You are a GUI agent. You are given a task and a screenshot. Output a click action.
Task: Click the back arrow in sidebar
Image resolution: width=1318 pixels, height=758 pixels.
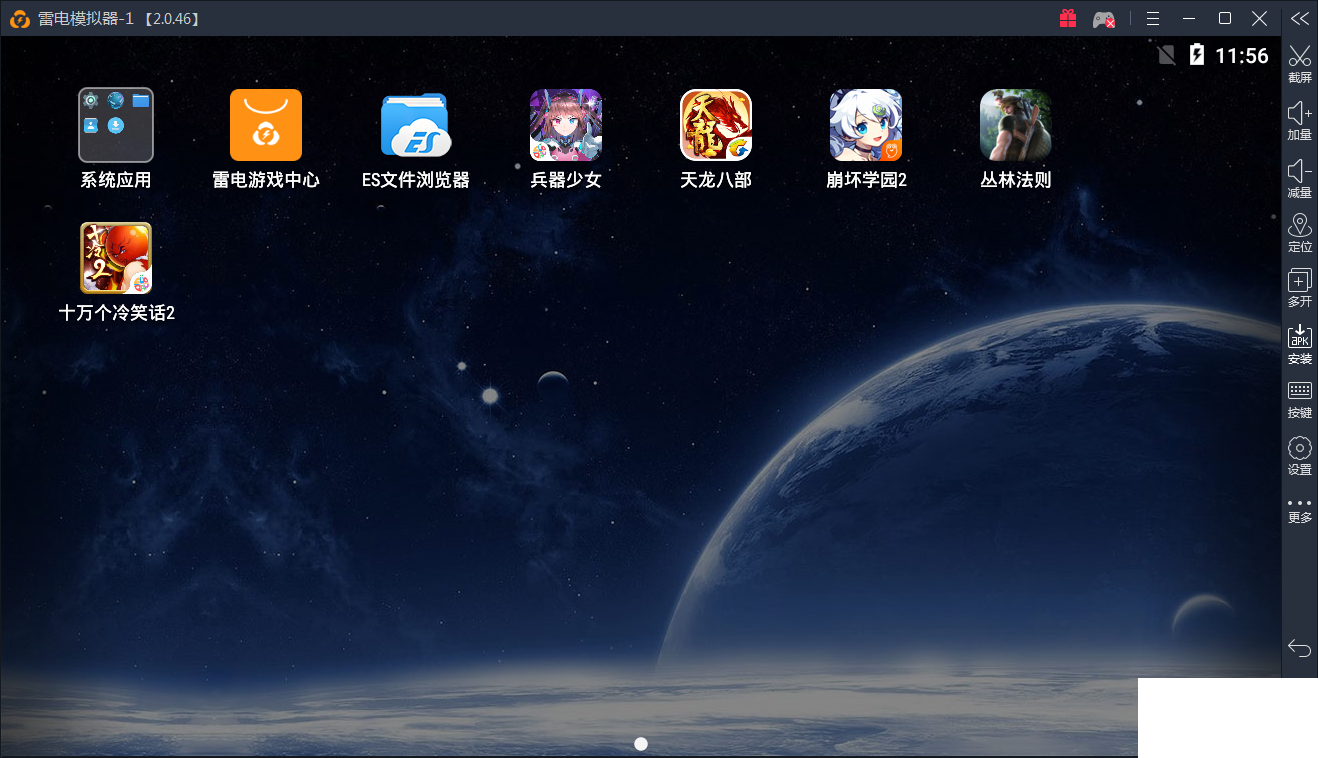[1300, 648]
